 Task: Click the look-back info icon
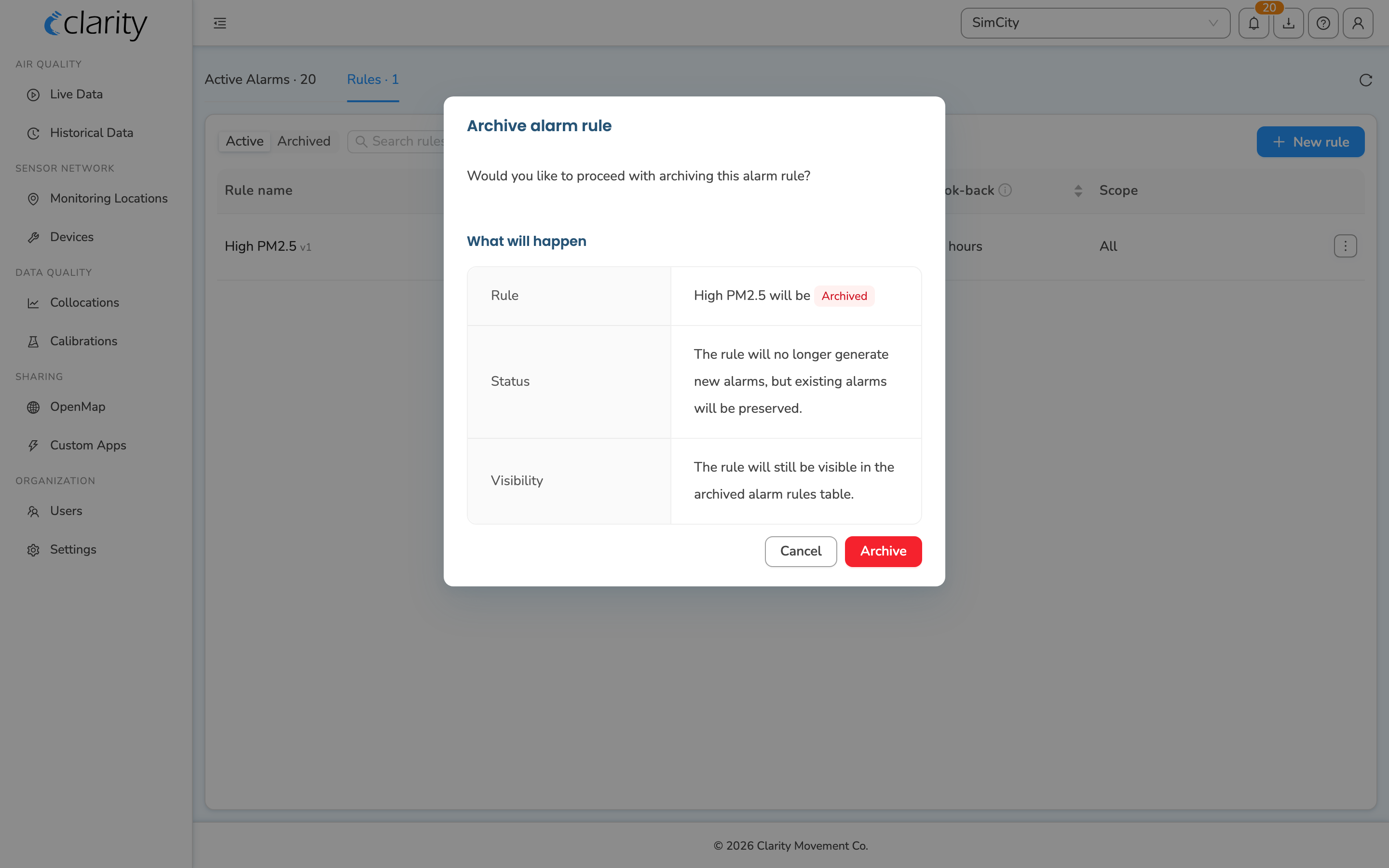pos(1005,190)
